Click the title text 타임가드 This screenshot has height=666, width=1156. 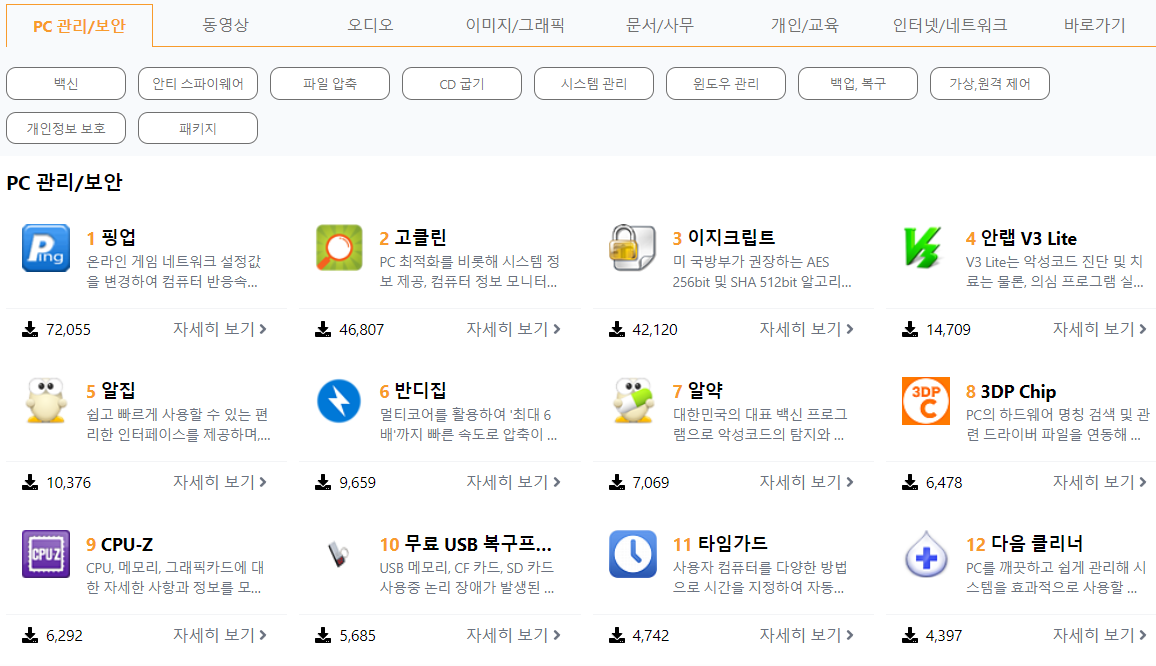point(733,544)
